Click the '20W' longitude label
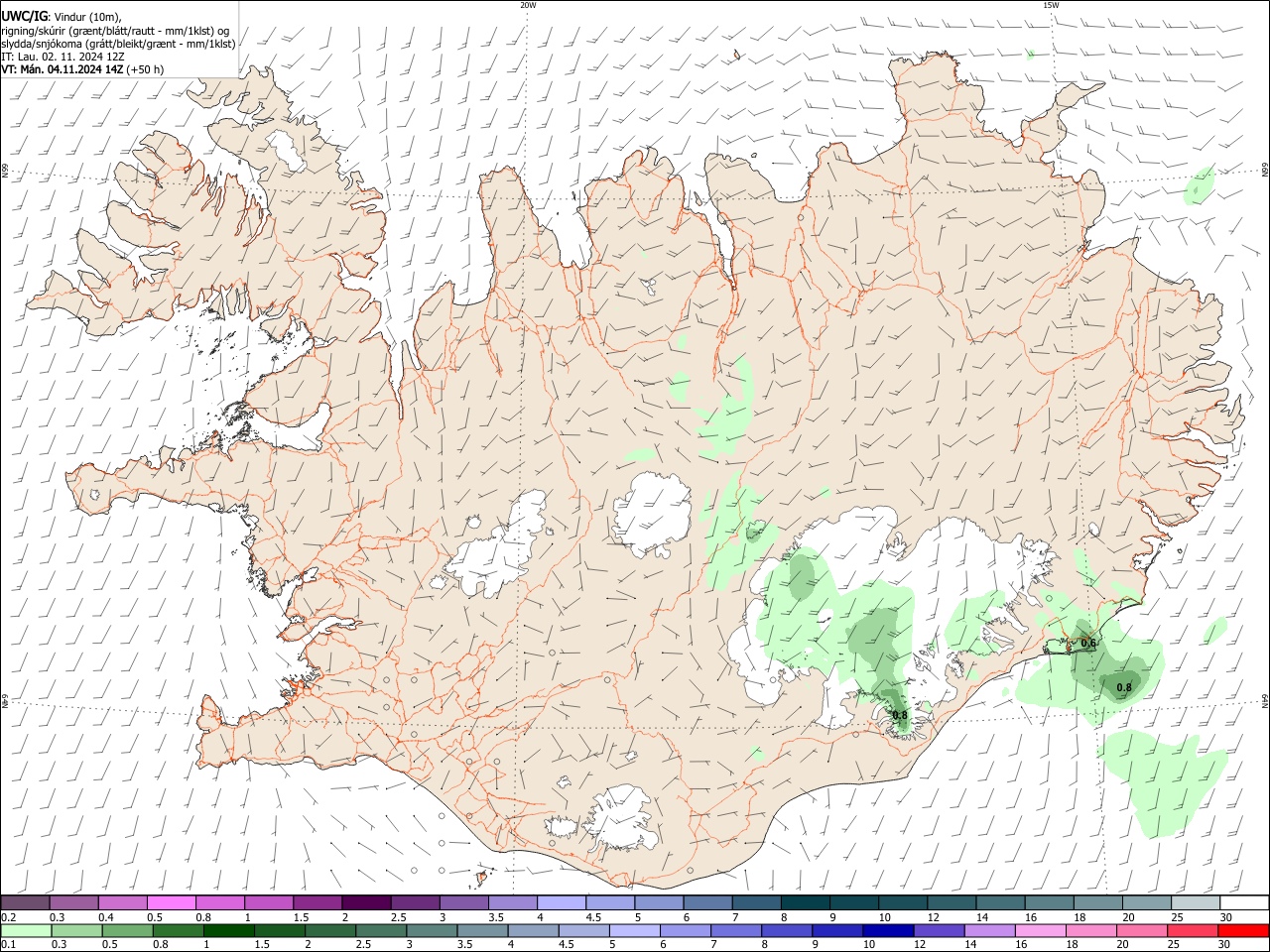 [x=528, y=5]
